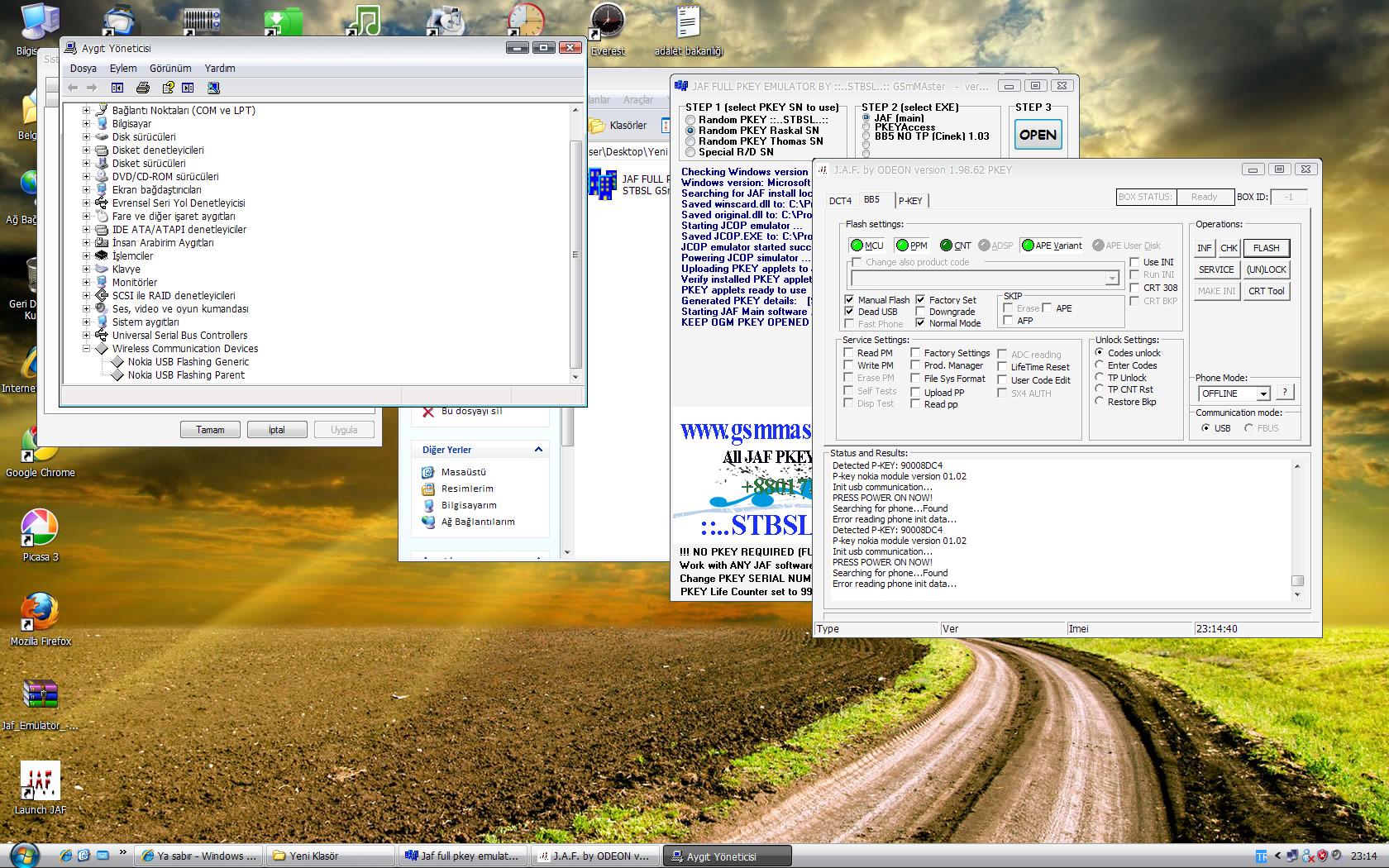Open Everest desktop shortcut

point(608,31)
